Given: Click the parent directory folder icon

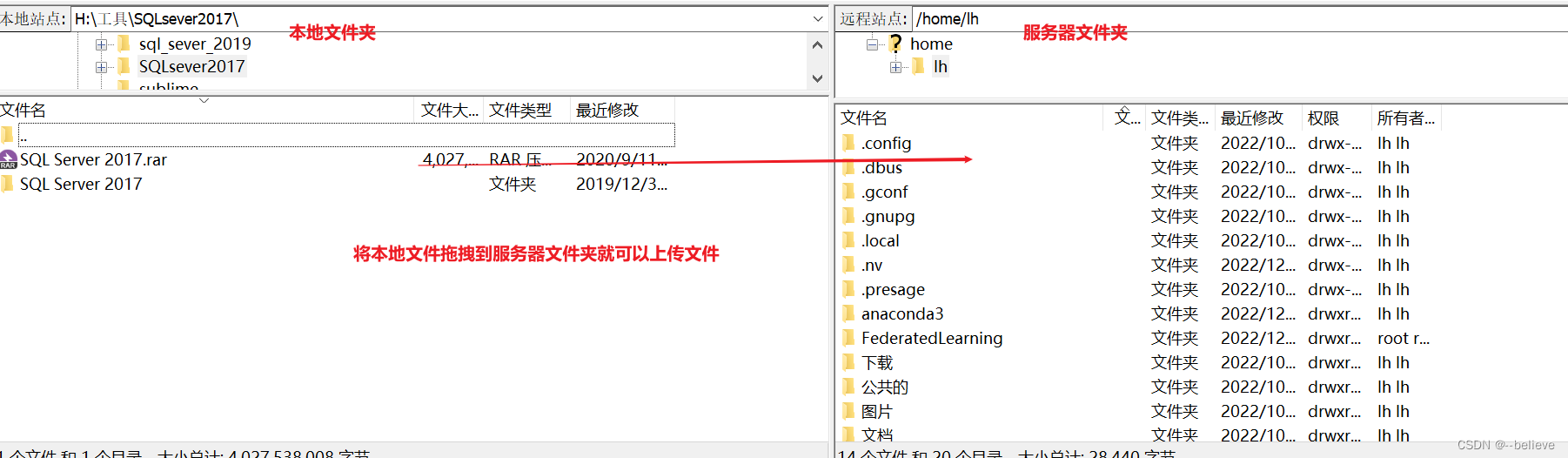Looking at the screenshot, I should click(x=8, y=135).
